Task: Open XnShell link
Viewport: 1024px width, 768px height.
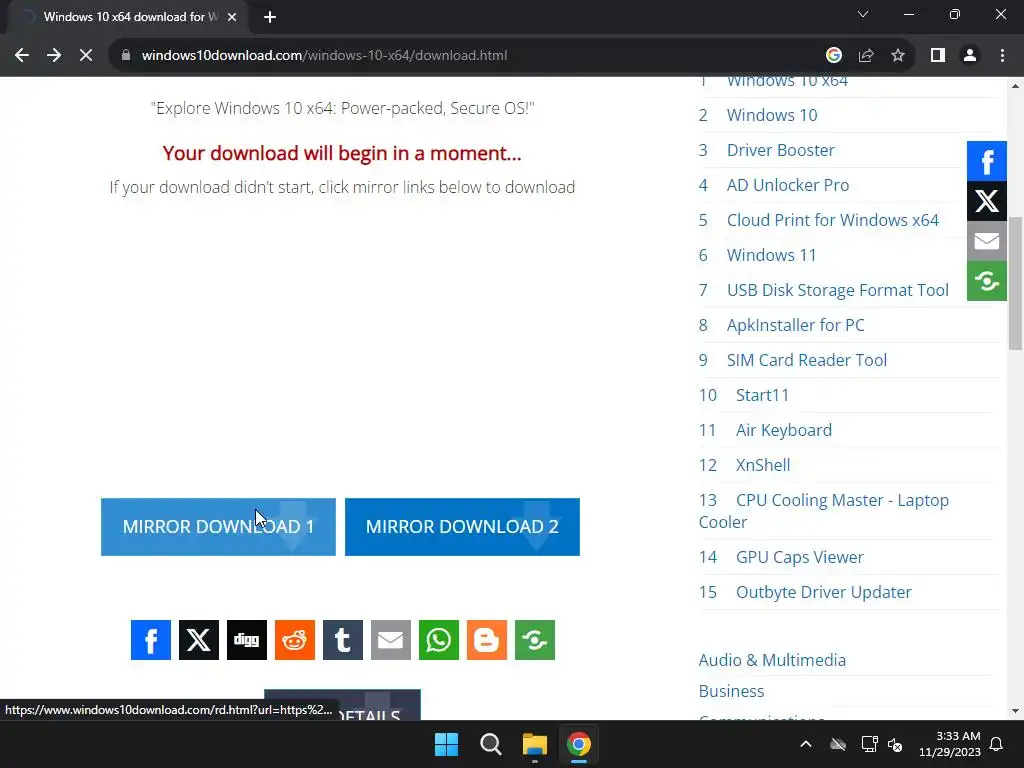Action: (763, 465)
